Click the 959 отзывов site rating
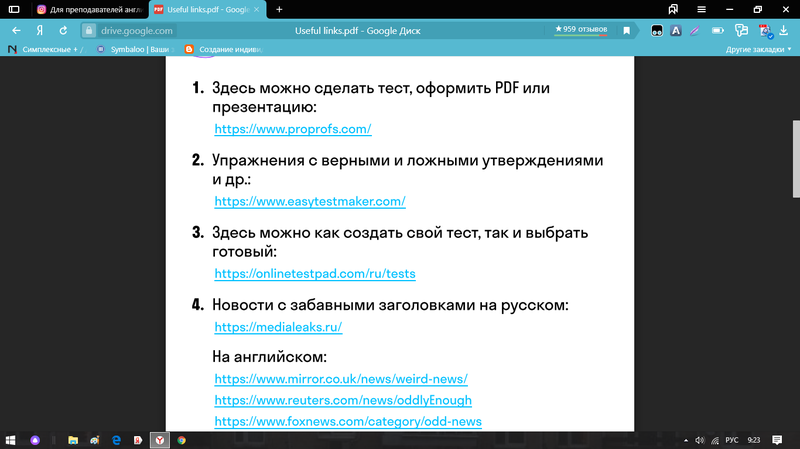Screen dimensions: 800x449 (x=582, y=30)
